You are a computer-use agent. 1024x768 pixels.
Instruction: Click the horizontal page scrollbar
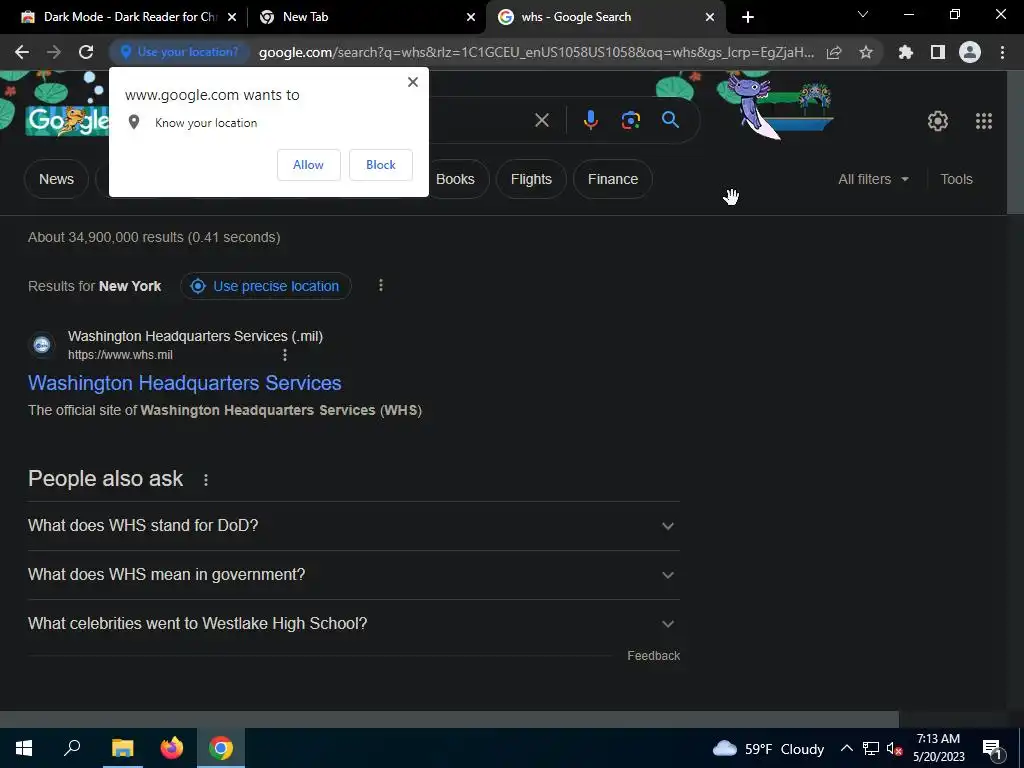(449, 719)
